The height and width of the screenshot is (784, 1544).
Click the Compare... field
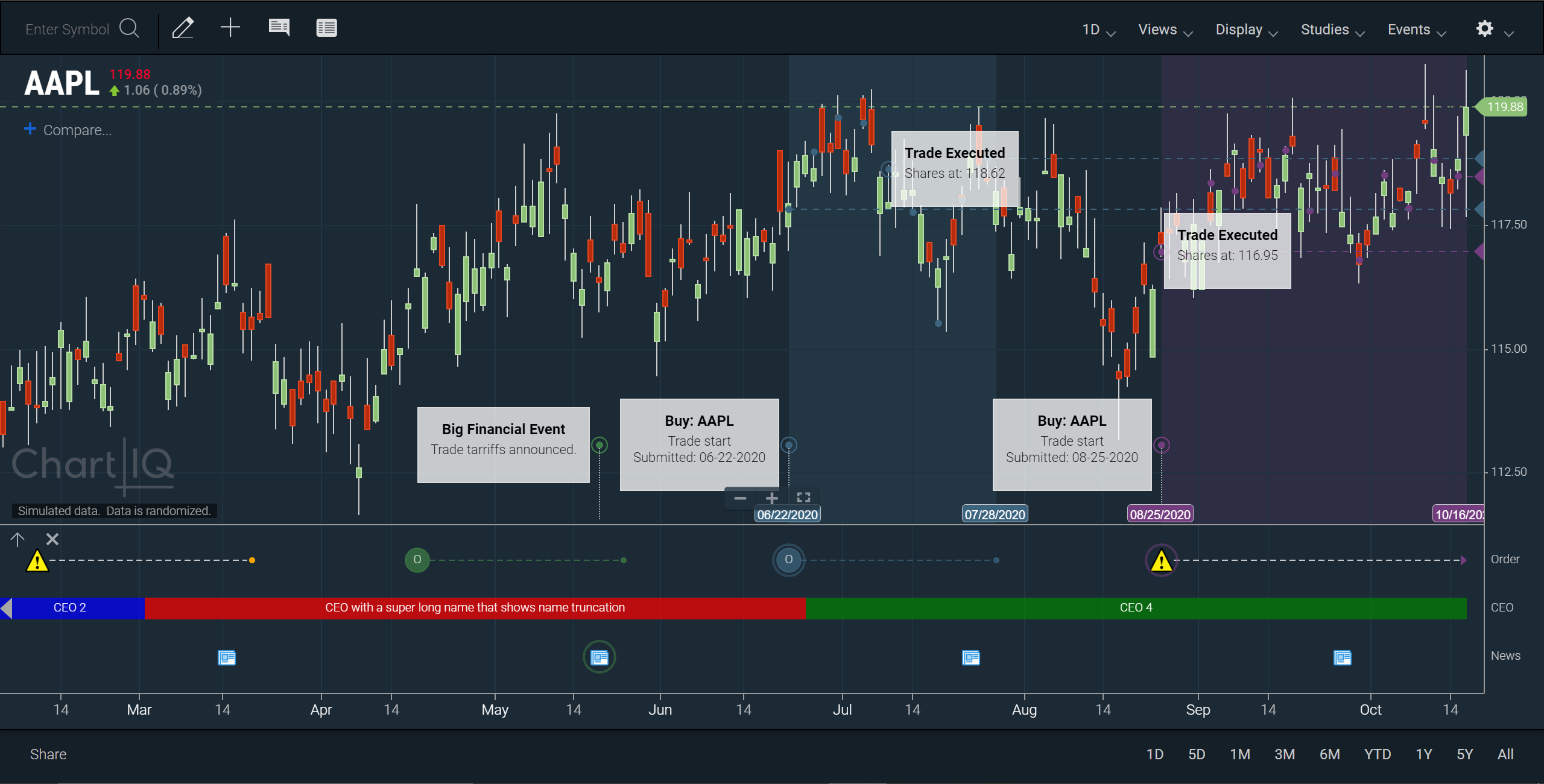(x=77, y=130)
